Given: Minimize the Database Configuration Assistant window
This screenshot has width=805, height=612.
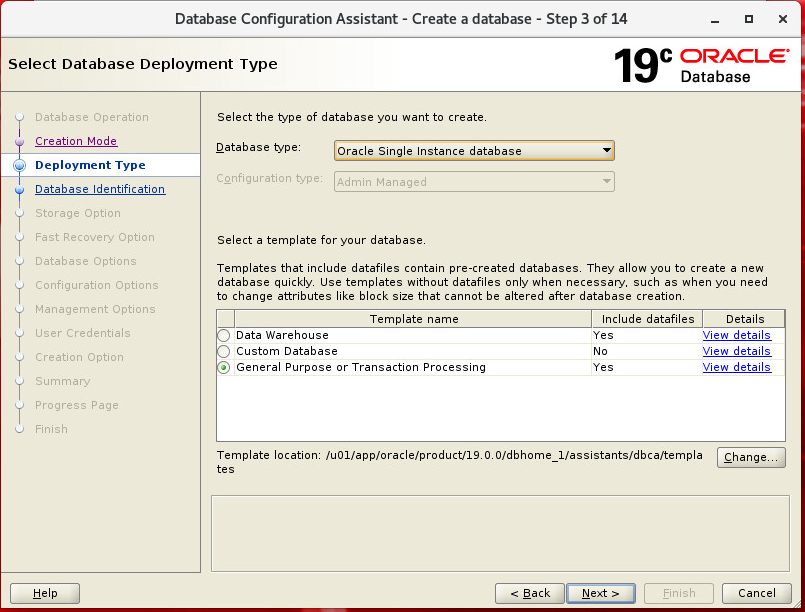Looking at the screenshot, I should [x=715, y=20].
